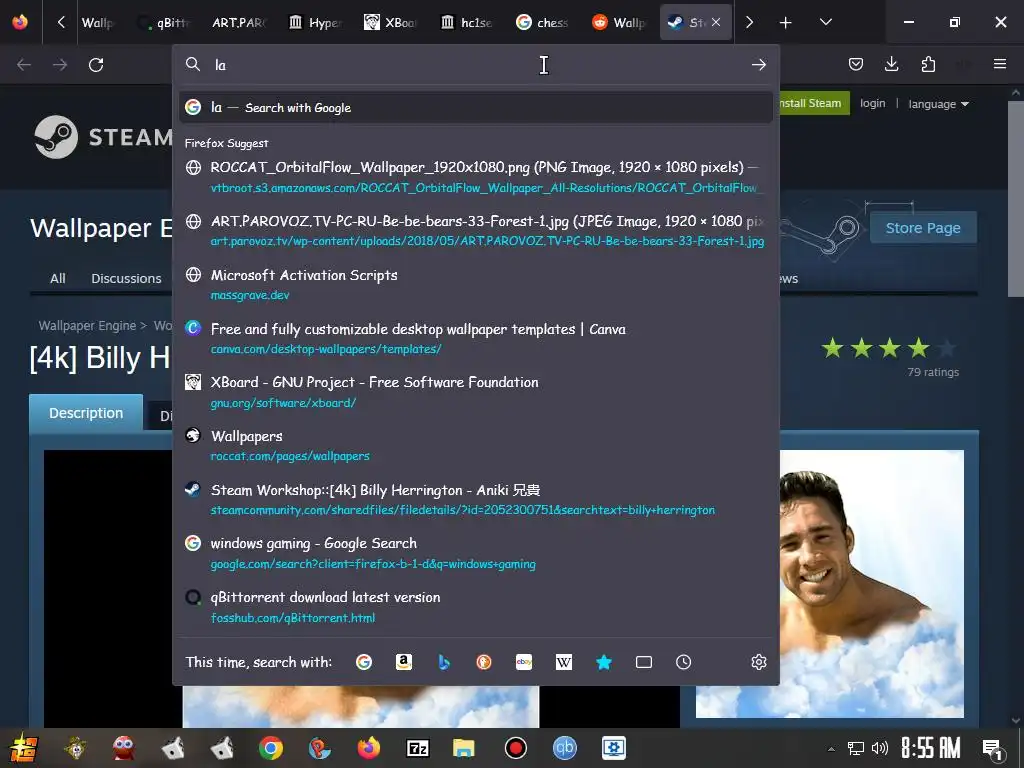Switch to the Reddit Wallpaper tab
1024x768 pixels.
(618, 23)
